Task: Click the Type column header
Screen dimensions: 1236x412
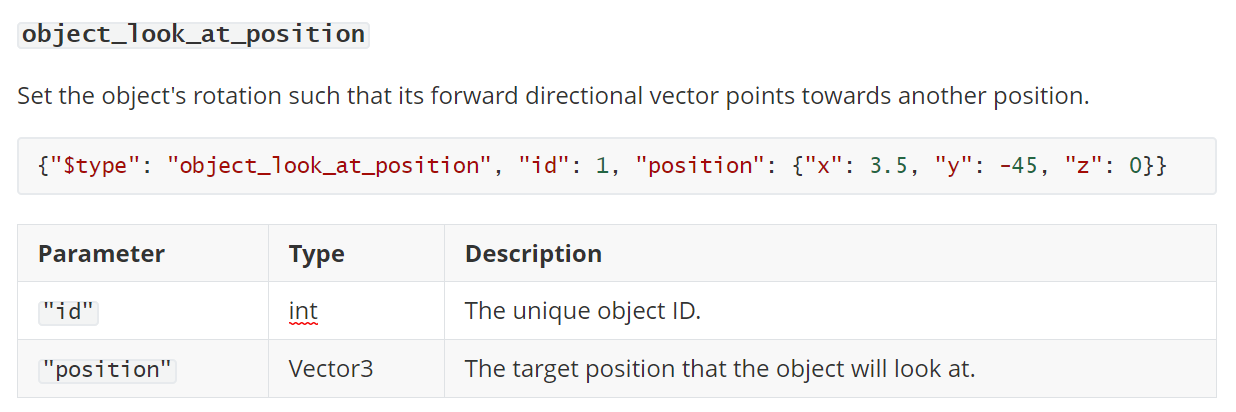Action: pos(317,254)
